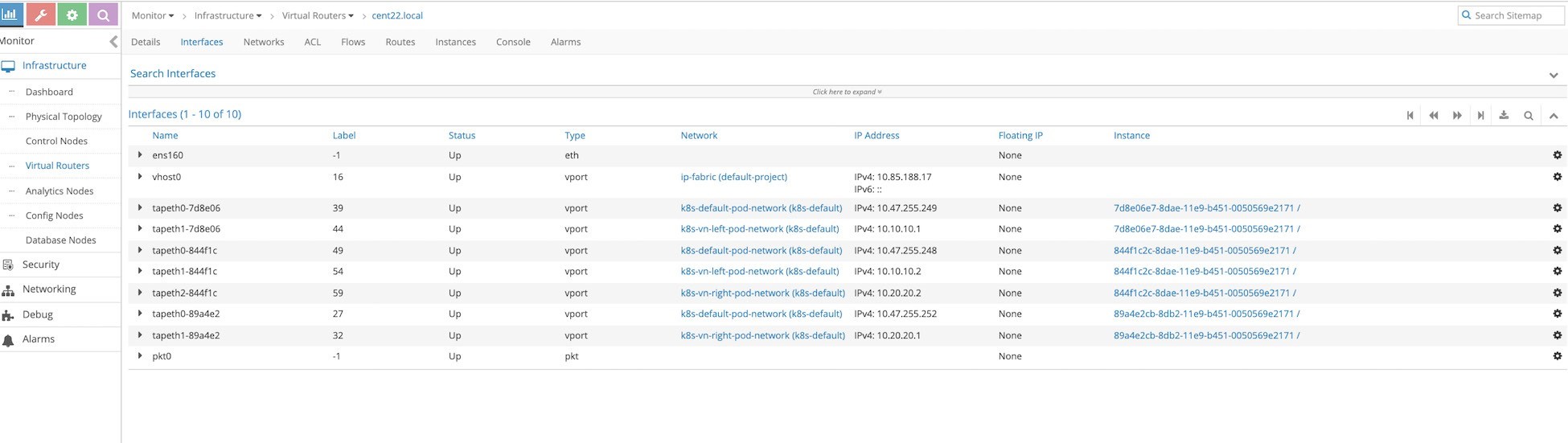Open the Monitor chart icon
Viewport: 1568px width, 443px height.
pos(10,14)
